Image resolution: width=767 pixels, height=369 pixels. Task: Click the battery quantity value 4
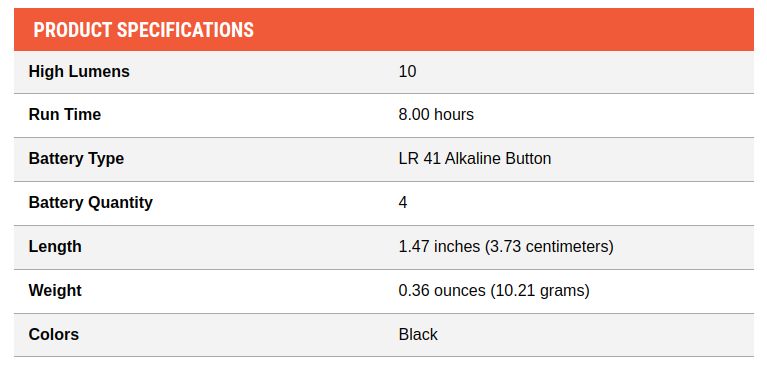pos(403,203)
